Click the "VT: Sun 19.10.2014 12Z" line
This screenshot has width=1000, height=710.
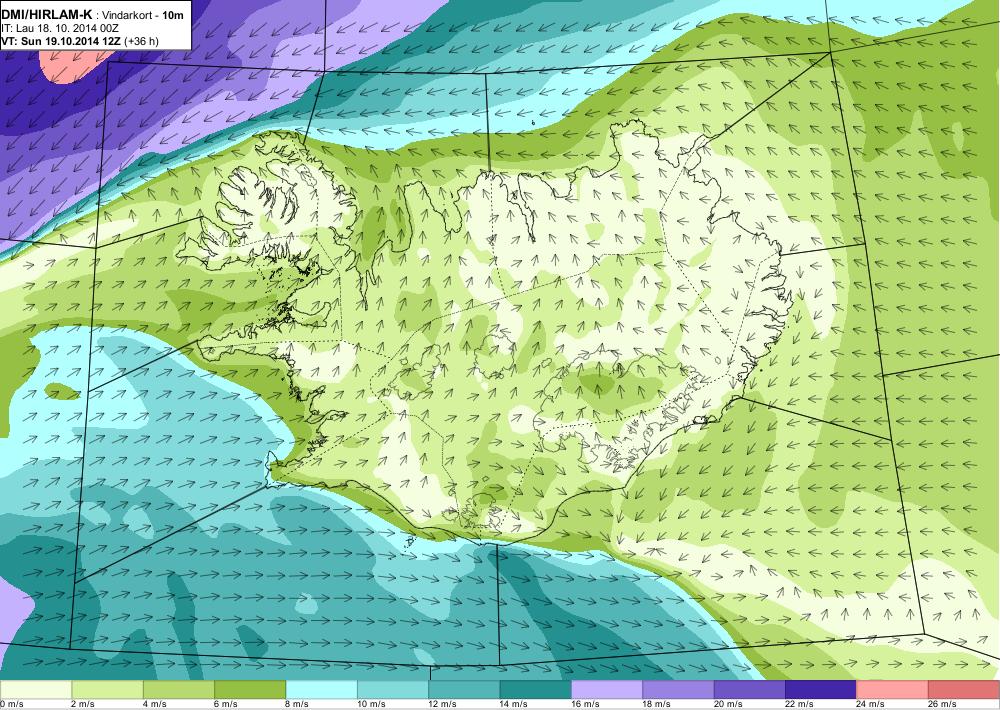(x=62, y=41)
